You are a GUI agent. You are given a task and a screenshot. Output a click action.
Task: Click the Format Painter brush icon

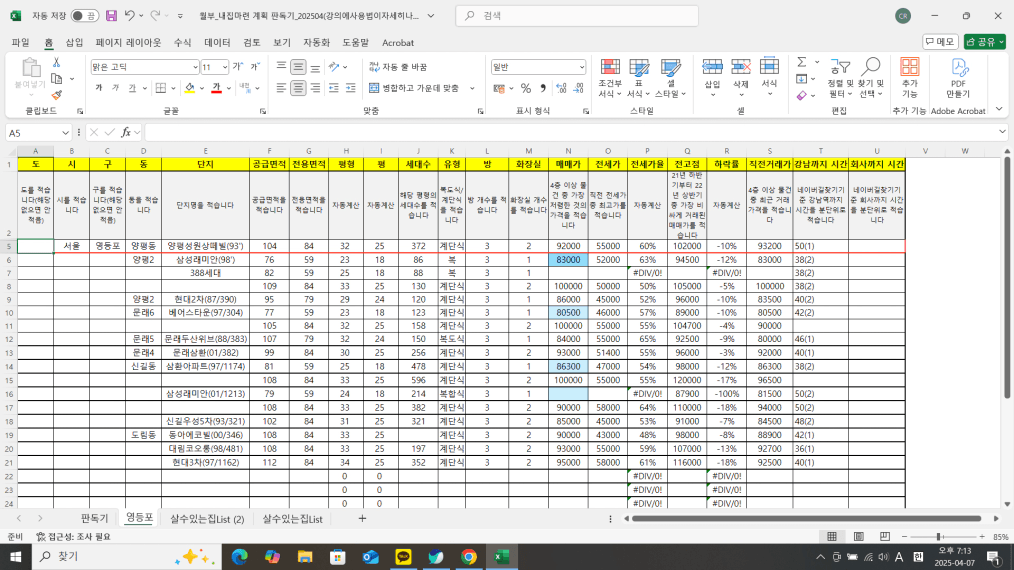click(x=56, y=95)
